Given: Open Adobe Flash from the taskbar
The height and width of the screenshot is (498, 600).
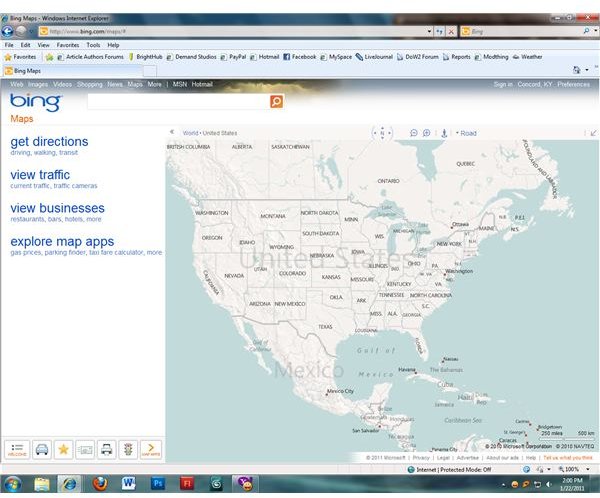Looking at the screenshot, I should coord(187,484).
